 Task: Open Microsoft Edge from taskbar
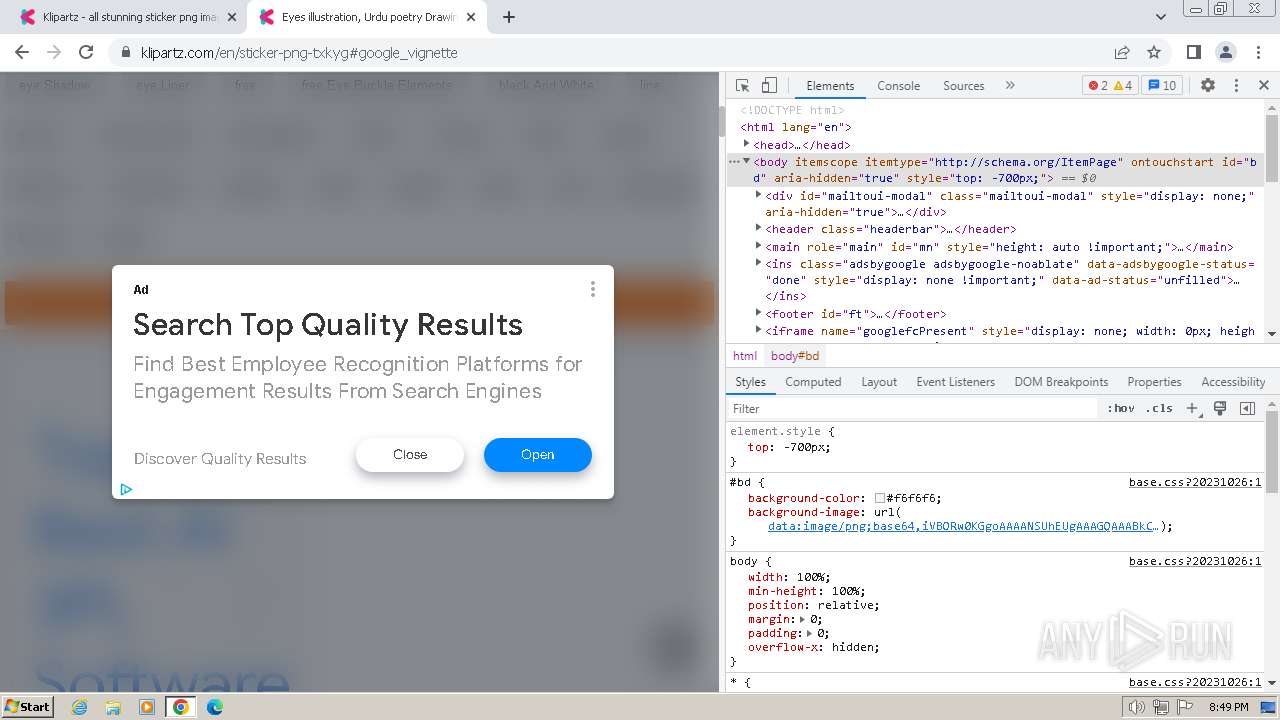click(214, 707)
